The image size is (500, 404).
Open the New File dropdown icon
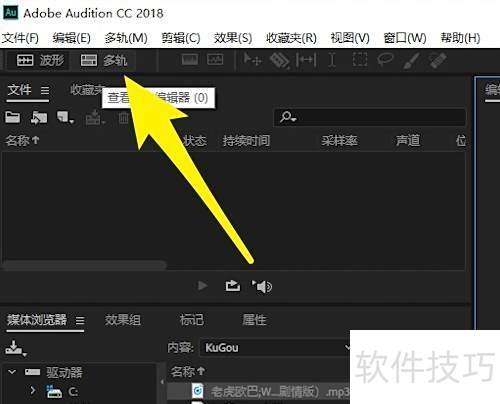pyautogui.click(x=65, y=118)
